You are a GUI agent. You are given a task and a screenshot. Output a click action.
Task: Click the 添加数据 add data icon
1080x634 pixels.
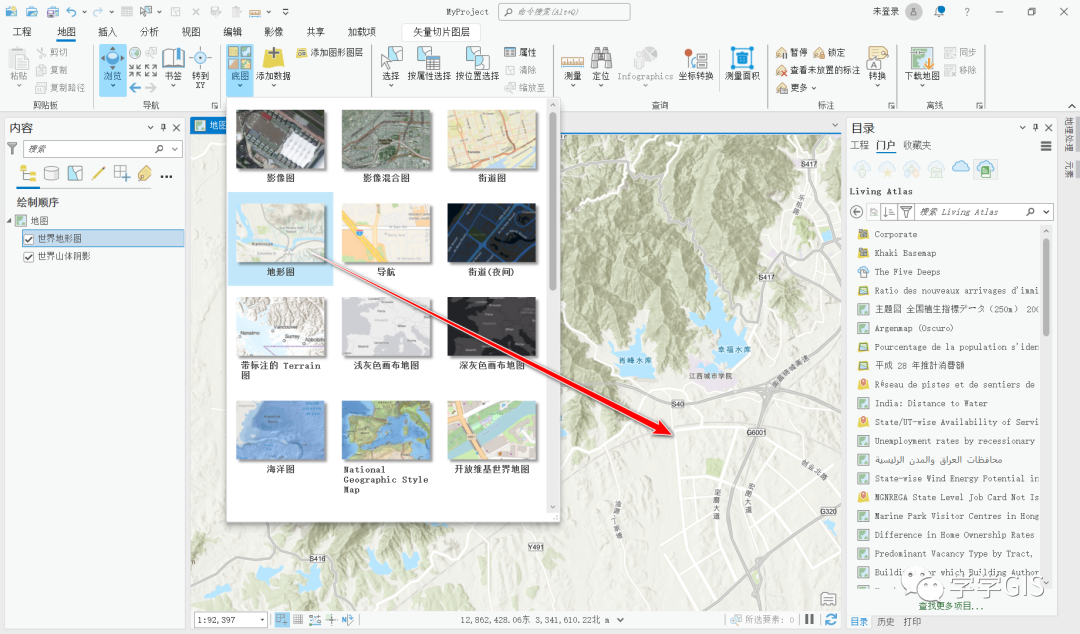coord(273,65)
